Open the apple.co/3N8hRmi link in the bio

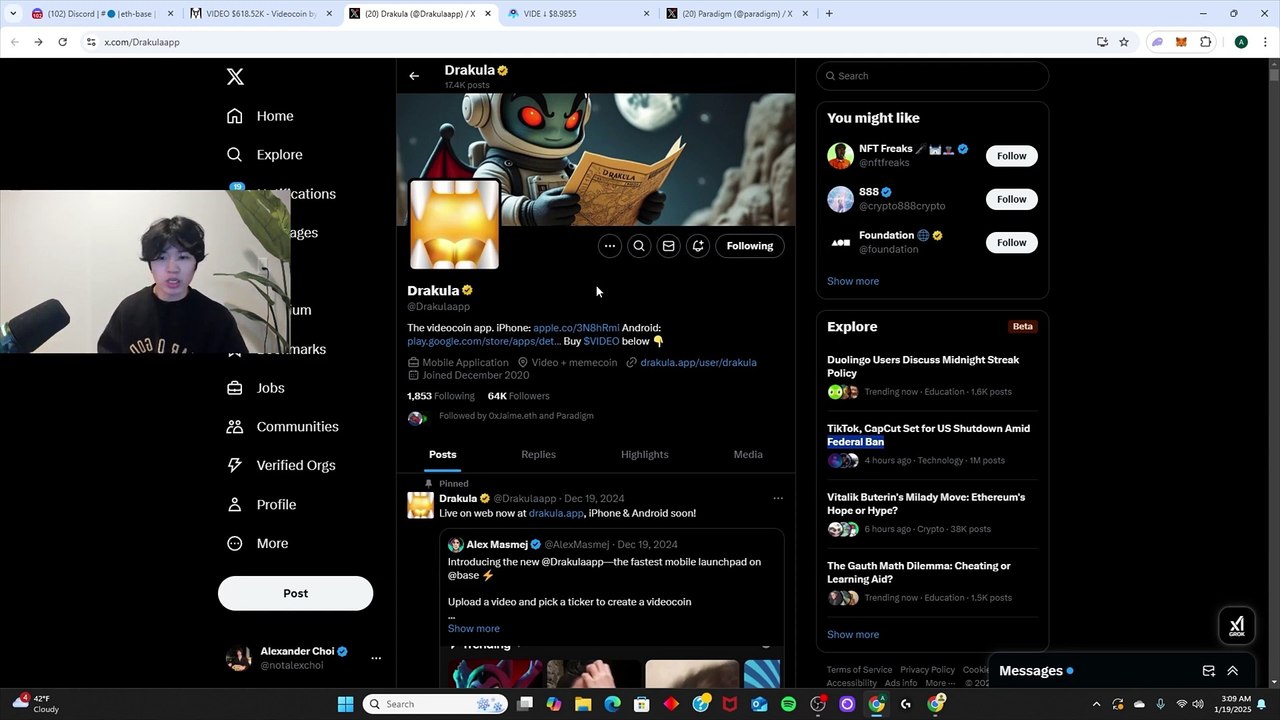point(576,328)
